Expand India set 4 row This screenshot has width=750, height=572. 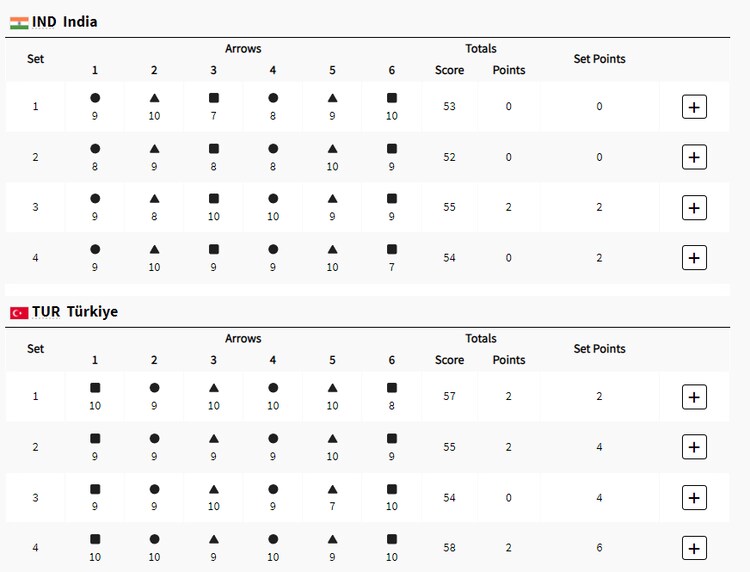(694, 257)
